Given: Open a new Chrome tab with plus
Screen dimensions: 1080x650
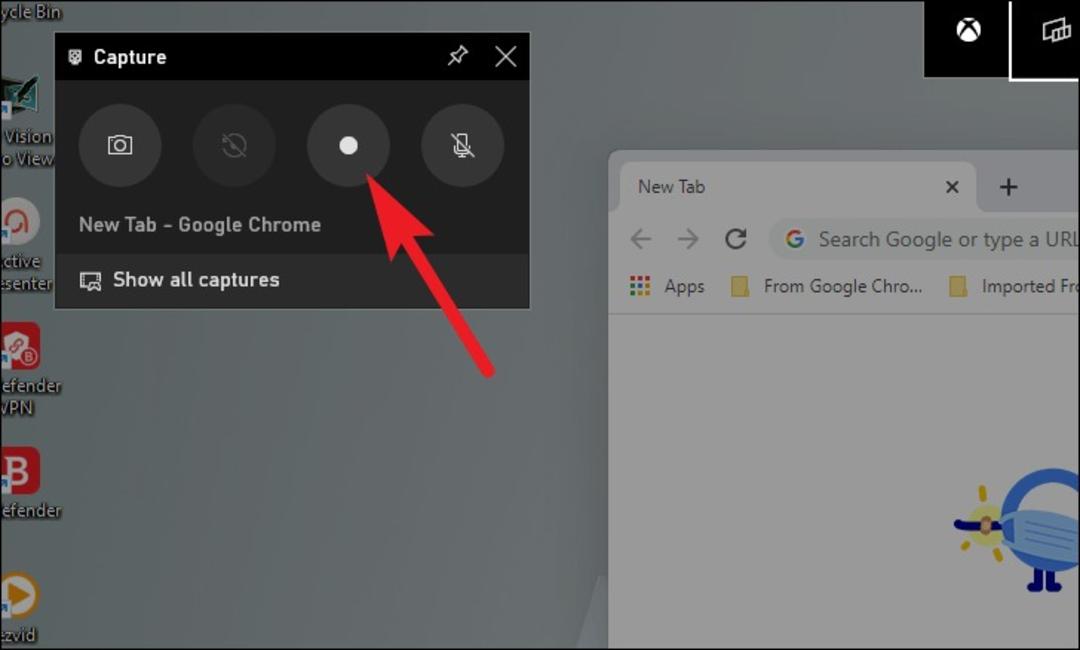Looking at the screenshot, I should click(x=1008, y=187).
